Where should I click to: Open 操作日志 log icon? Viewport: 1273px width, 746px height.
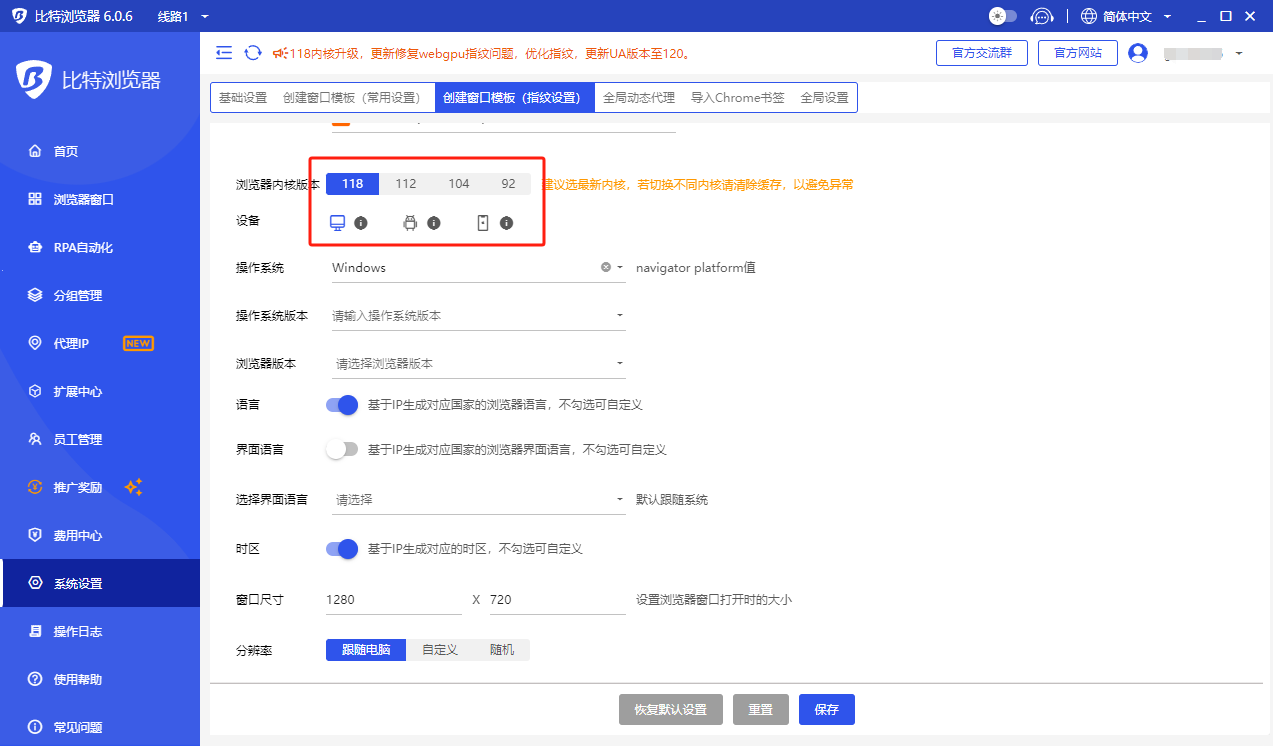[x=35, y=632]
